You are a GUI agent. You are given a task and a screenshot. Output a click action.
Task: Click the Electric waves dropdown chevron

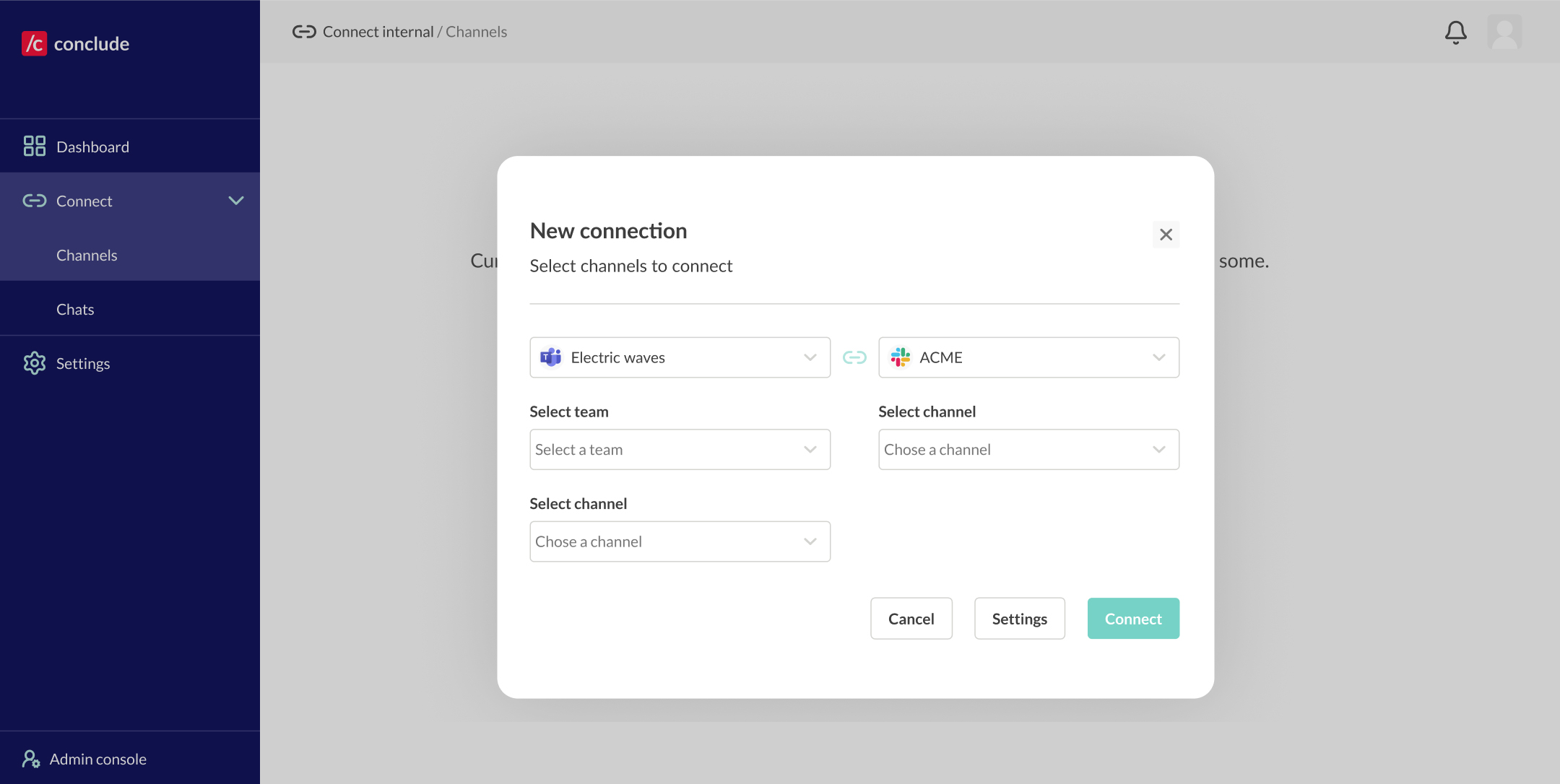[x=810, y=357]
